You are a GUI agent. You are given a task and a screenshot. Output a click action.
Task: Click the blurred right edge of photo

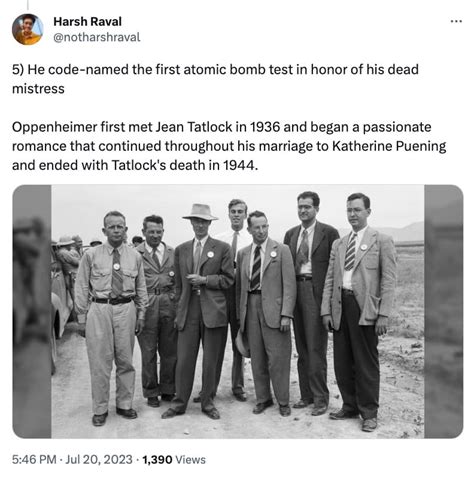443,311
